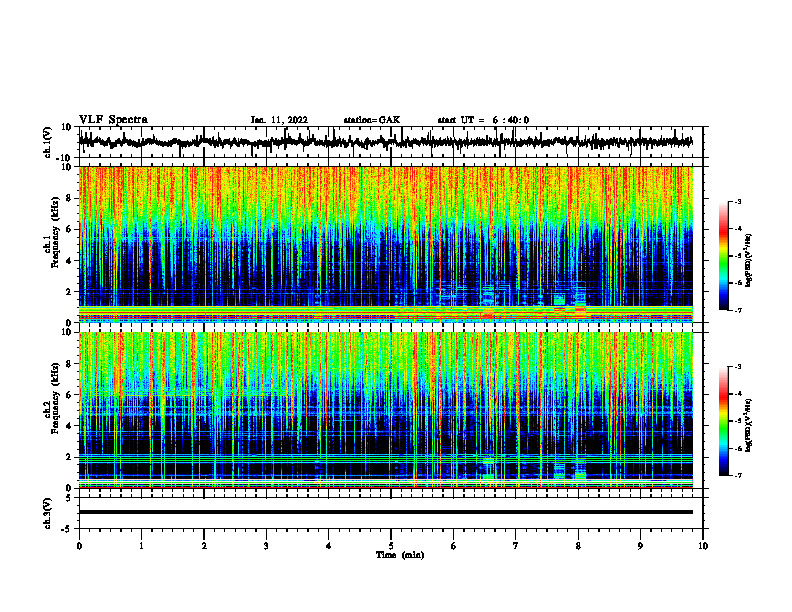This screenshot has height=612, width=792.
Task: Click the date "Jan. 11, 2022"
Action: point(279,120)
